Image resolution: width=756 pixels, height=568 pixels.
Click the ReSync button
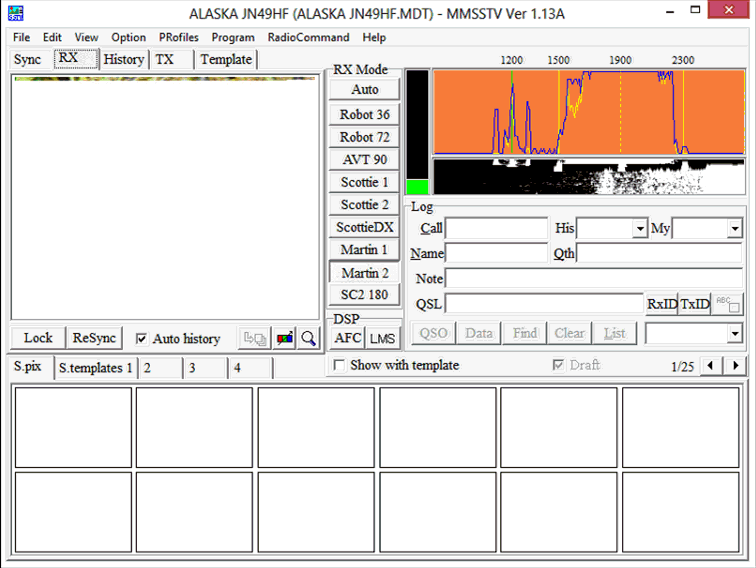(x=94, y=338)
